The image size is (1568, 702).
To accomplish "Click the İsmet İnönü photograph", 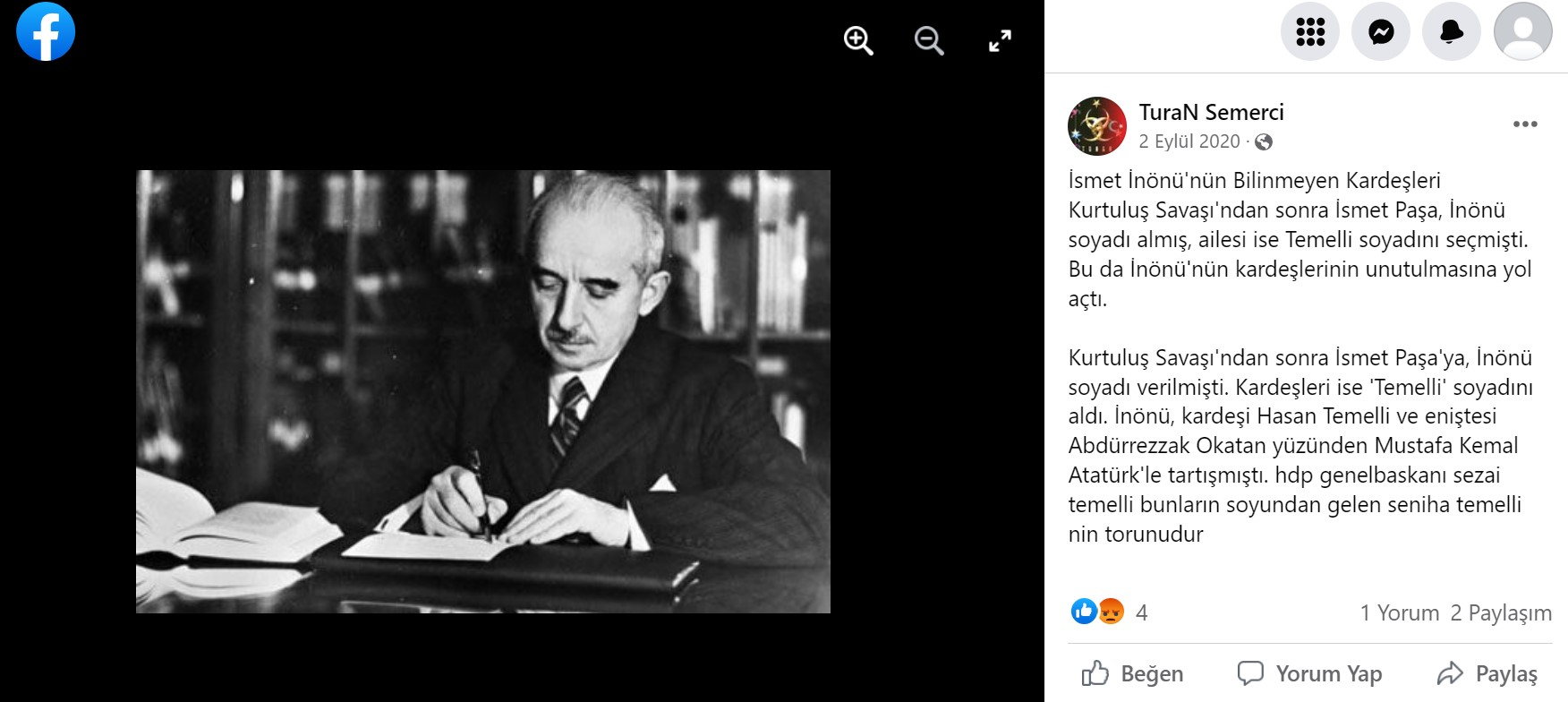I will pyautogui.click(x=483, y=391).
